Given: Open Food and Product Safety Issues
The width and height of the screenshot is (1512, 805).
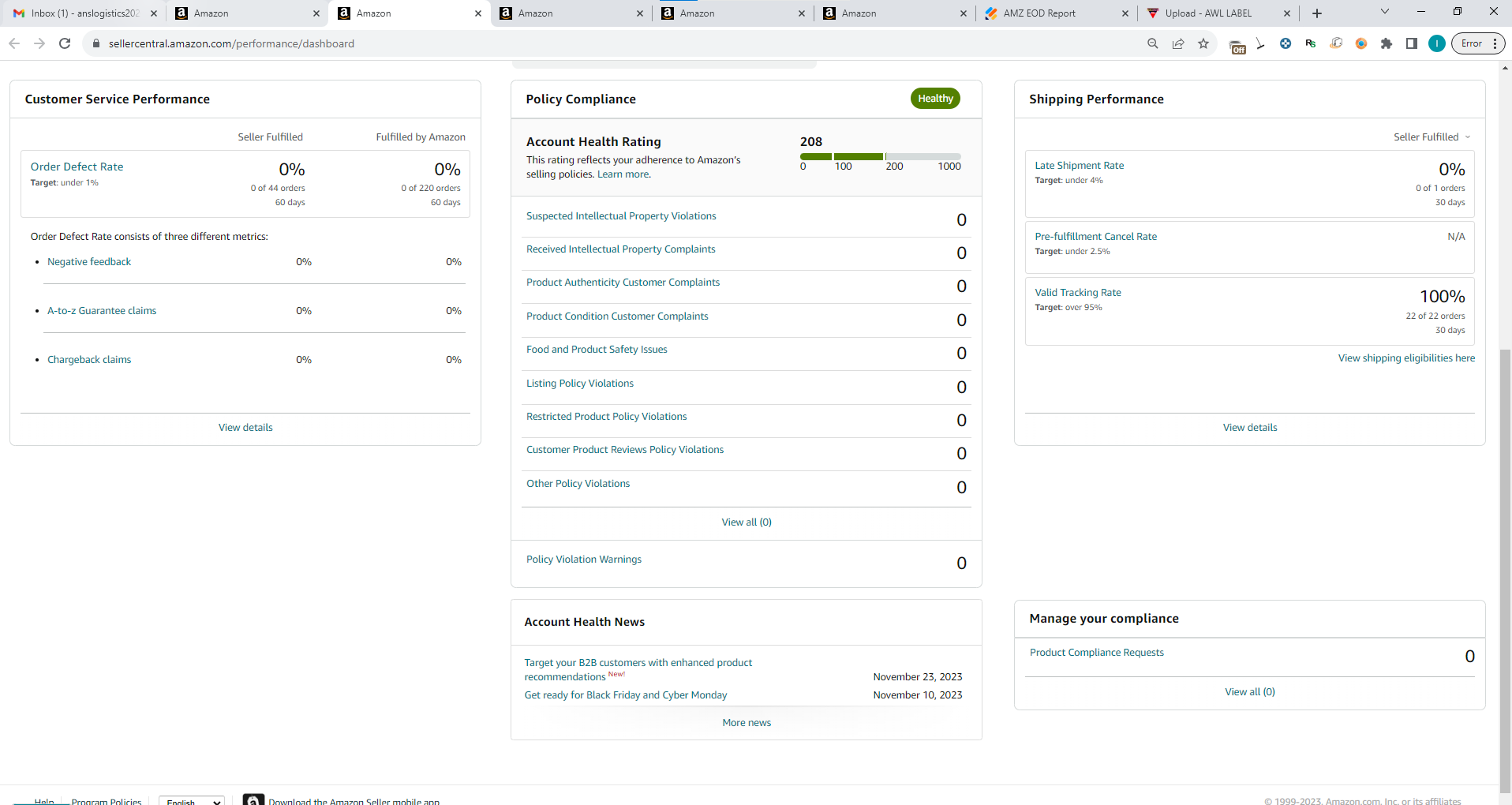Looking at the screenshot, I should (x=597, y=349).
